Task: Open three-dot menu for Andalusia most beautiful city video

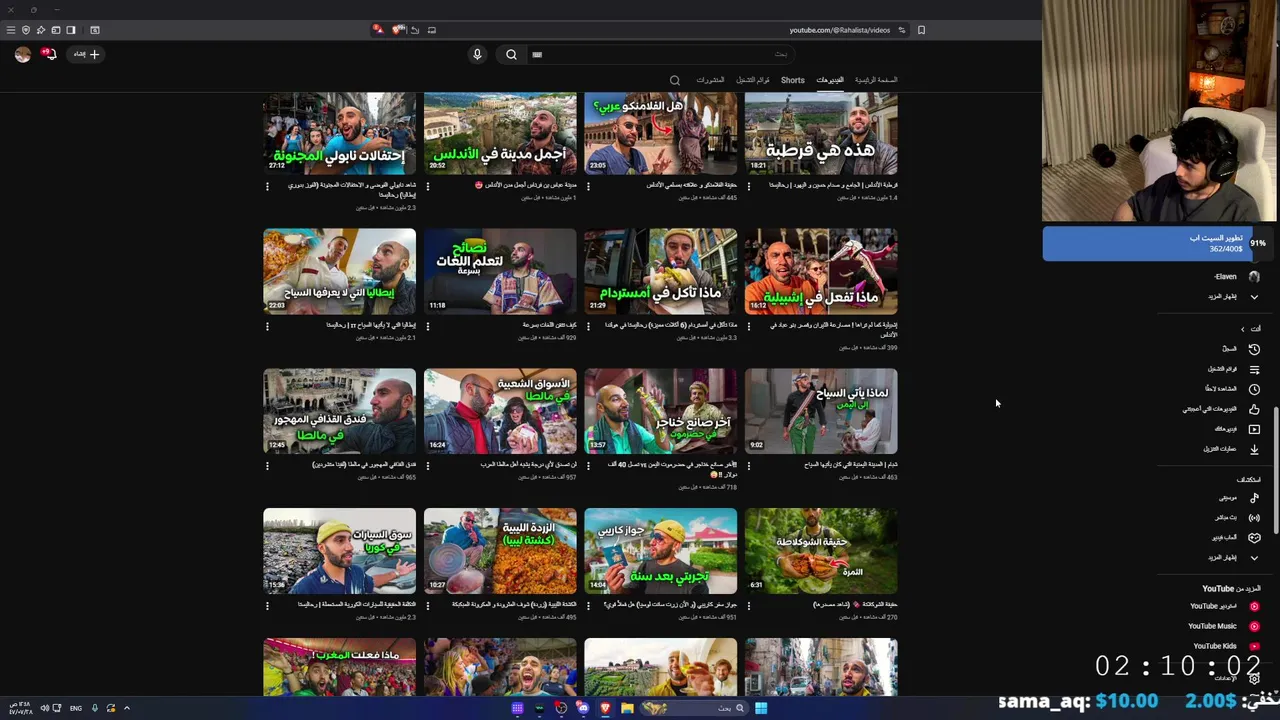Action: point(427,186)
